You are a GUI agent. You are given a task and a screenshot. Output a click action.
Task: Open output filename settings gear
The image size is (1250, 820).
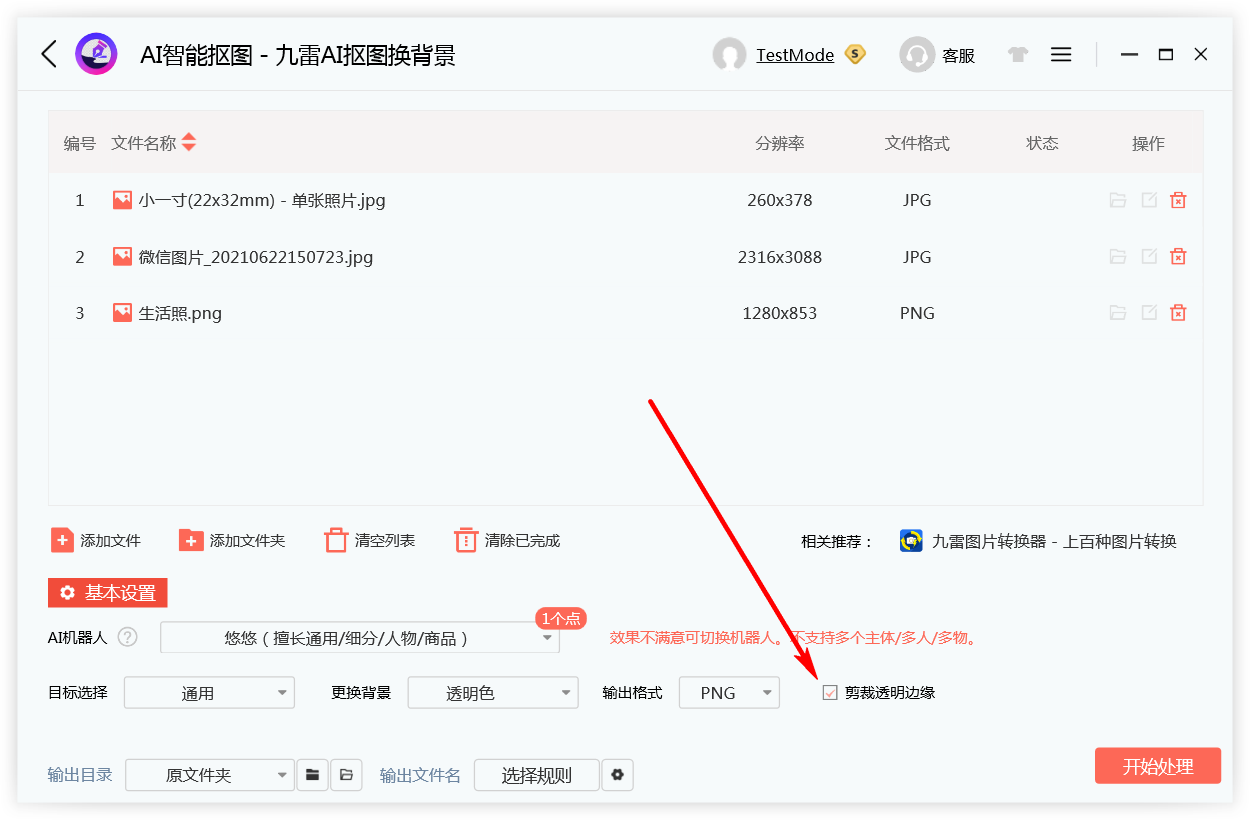click(x=617, y=775)
